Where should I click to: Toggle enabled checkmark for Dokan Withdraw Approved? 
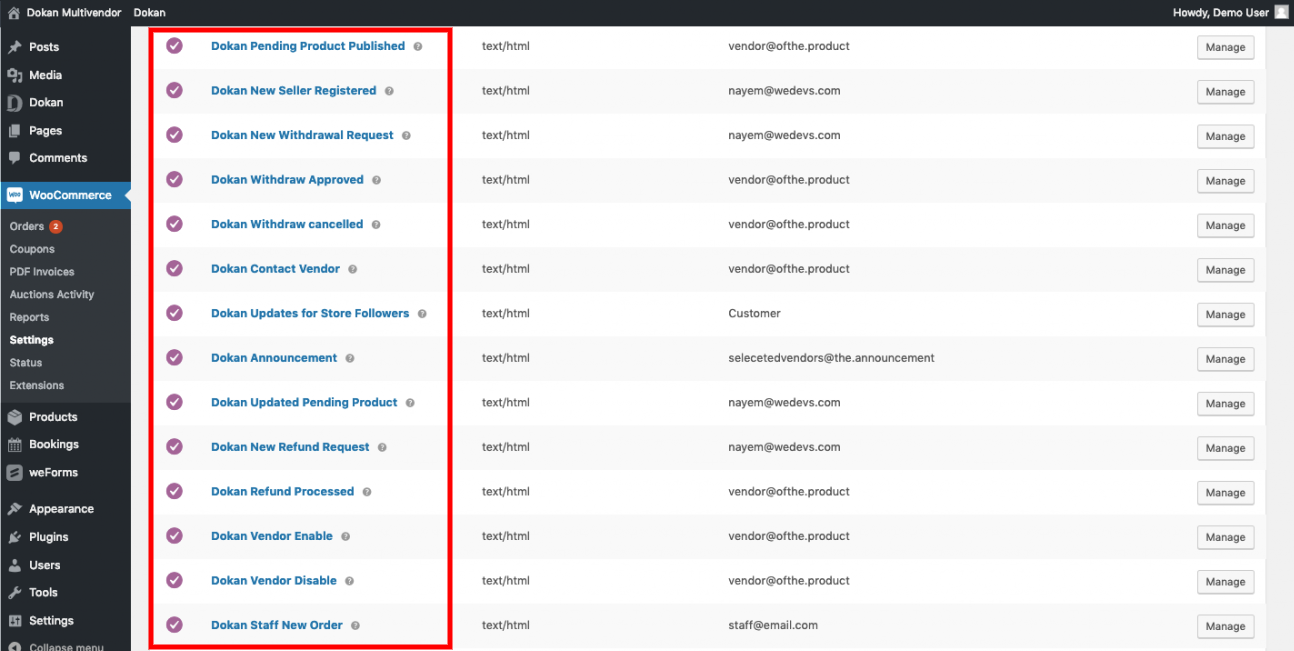(x=174, y=179)
